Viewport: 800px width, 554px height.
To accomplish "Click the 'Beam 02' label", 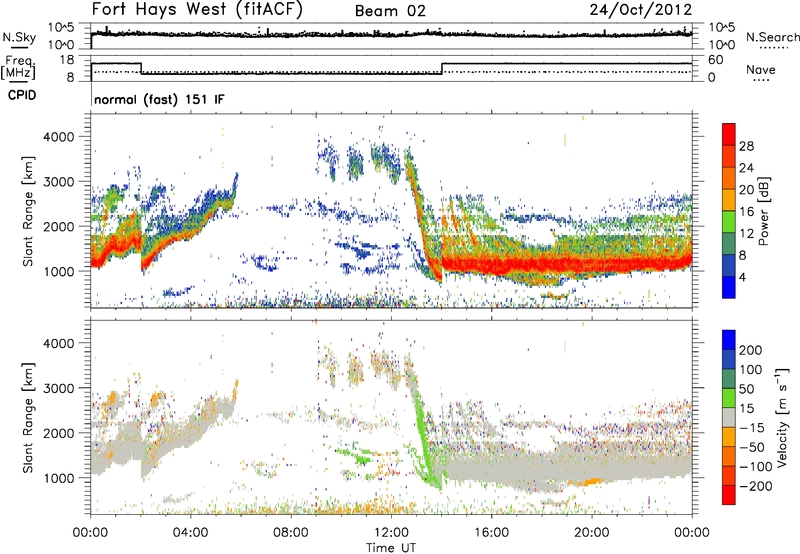I will coord(390,11).
